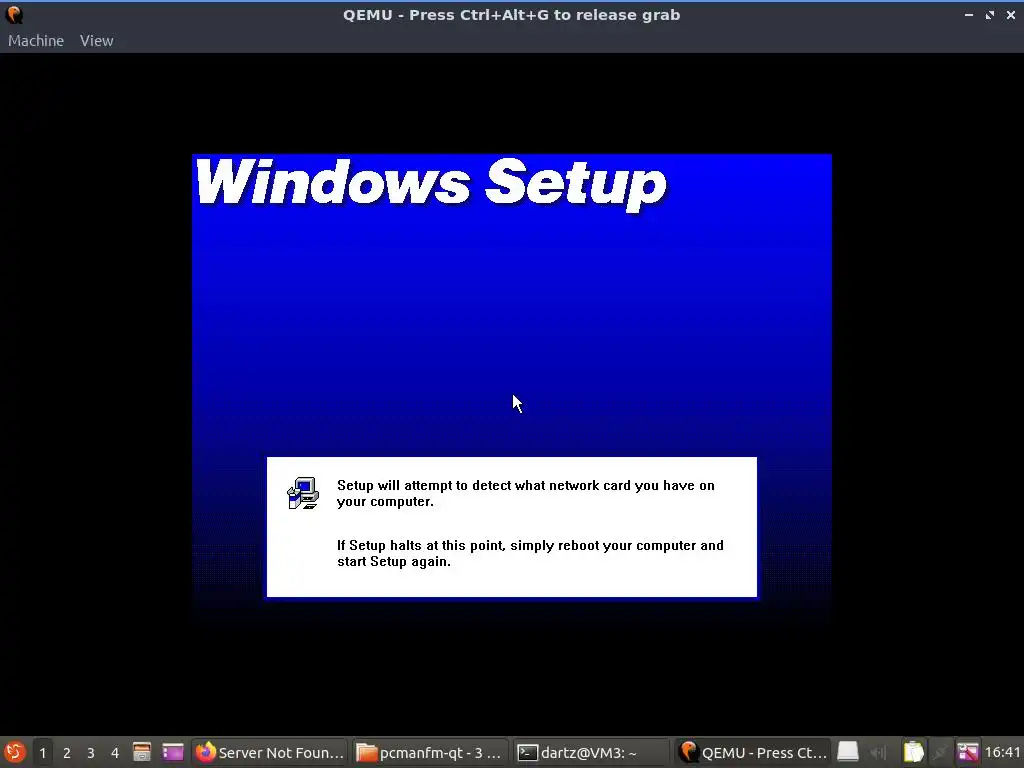Switch to workspace 3 in the pager
Image resolution: width=1024 pixels, height=768 pixels.
[x=91, y=753]
